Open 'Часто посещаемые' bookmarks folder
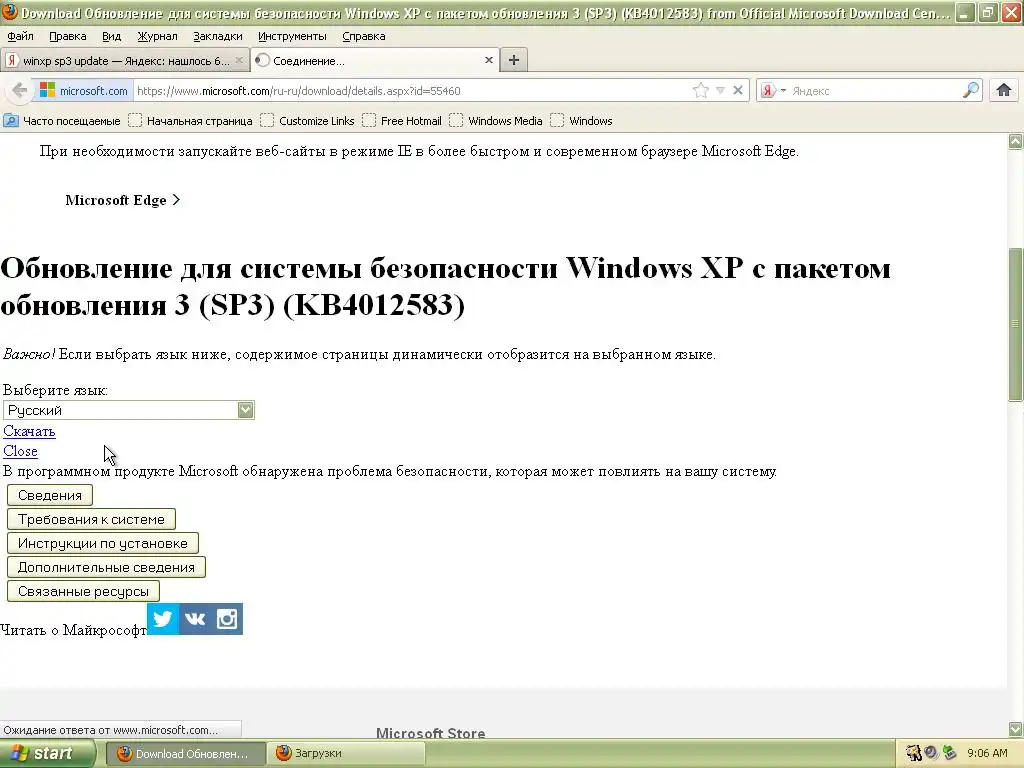 [x=62, y=121]
